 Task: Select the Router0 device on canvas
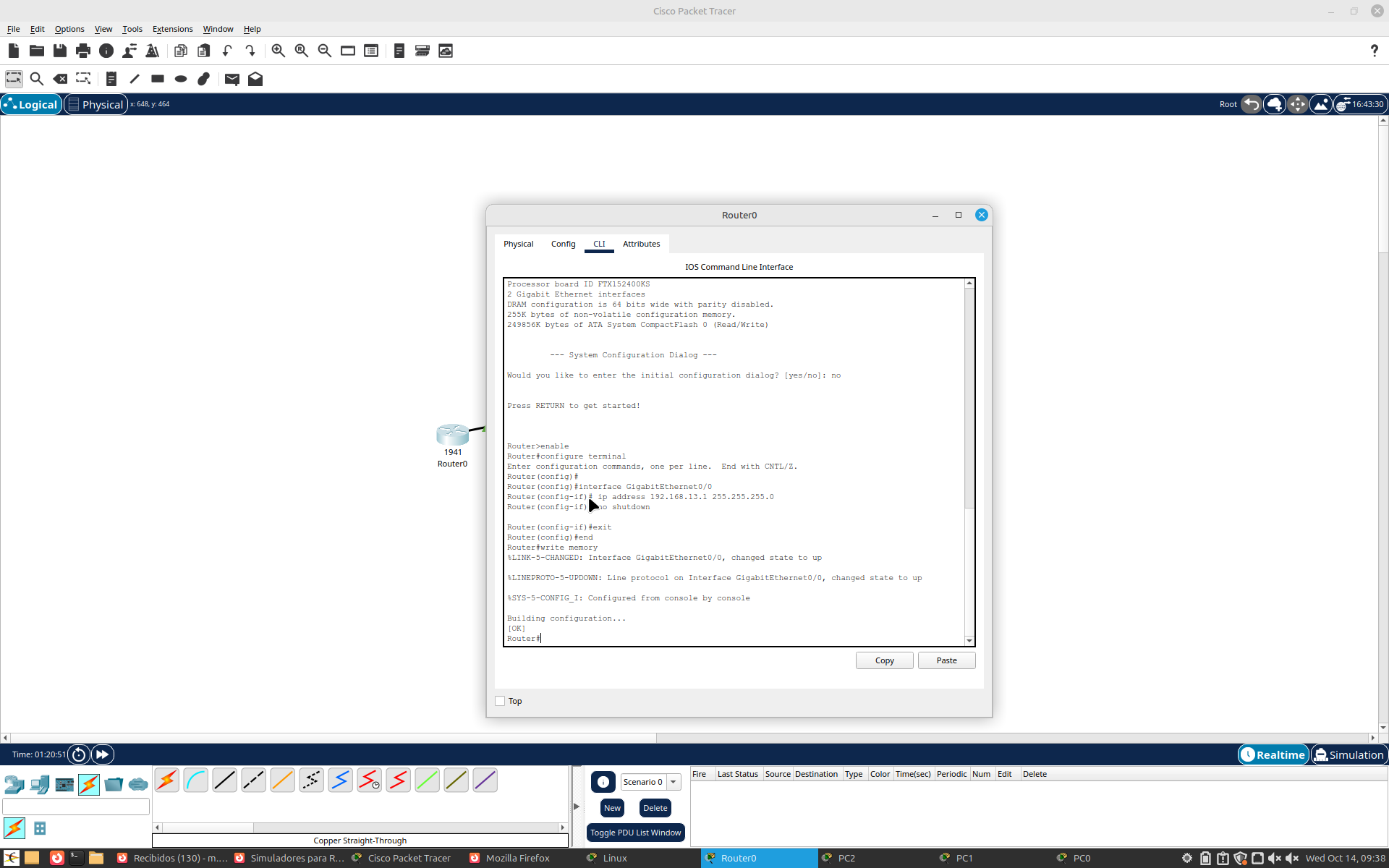[x=452, y=435]
